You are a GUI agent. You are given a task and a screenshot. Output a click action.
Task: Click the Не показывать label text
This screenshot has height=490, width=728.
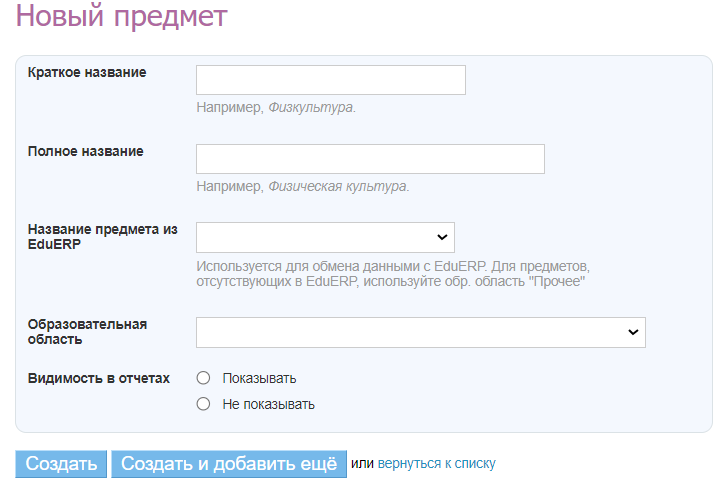pyautogui.click(x=268, y=404)
